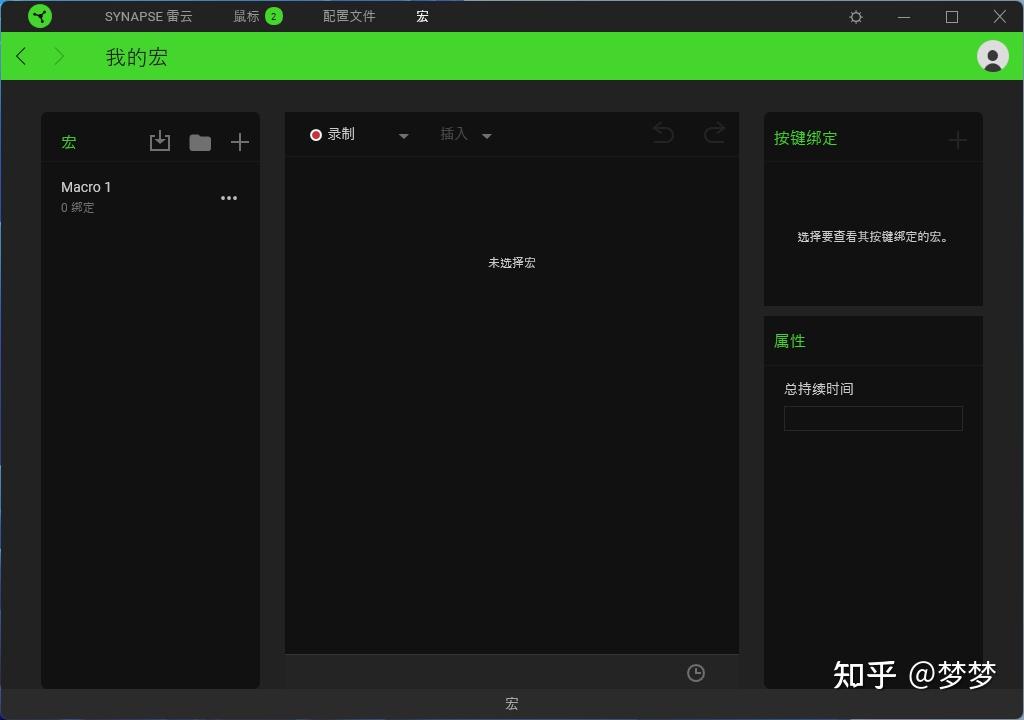Screen dimensions: 1024x720
Task: Open the delay clock icon
Action: (696, 672)
